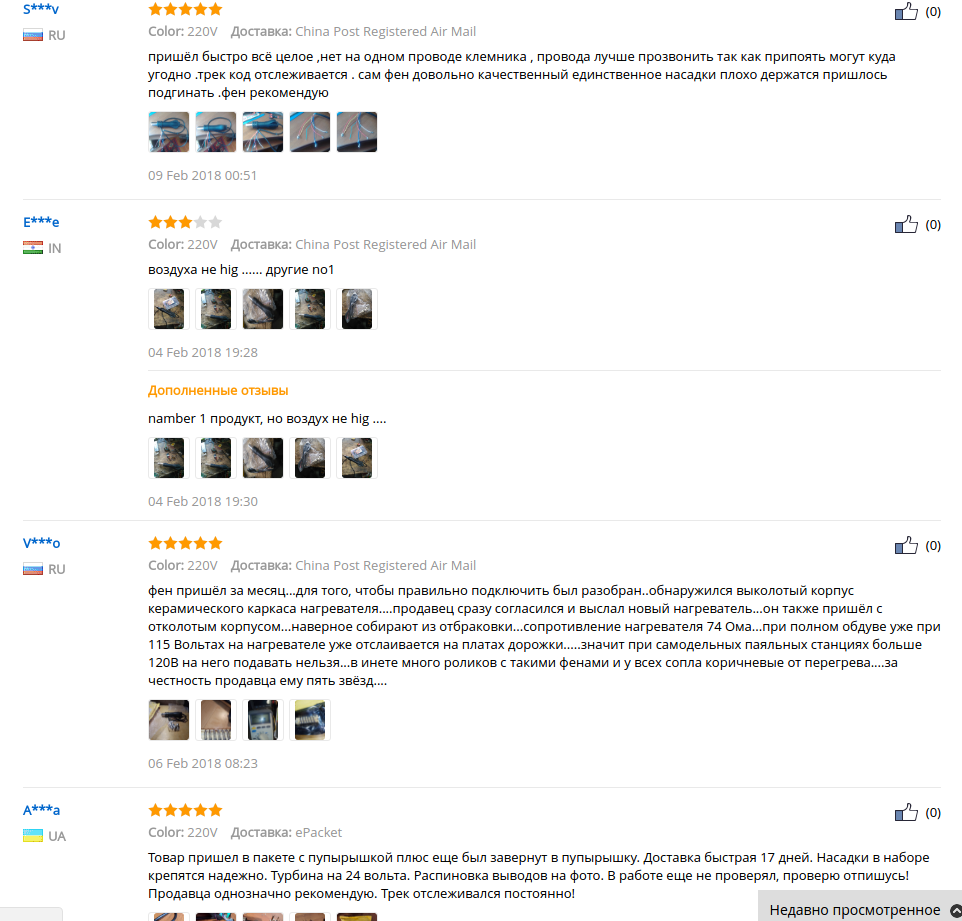962x921 pixels.
Task: Open reviewer name S***v
Action: [x=40, y=9]
